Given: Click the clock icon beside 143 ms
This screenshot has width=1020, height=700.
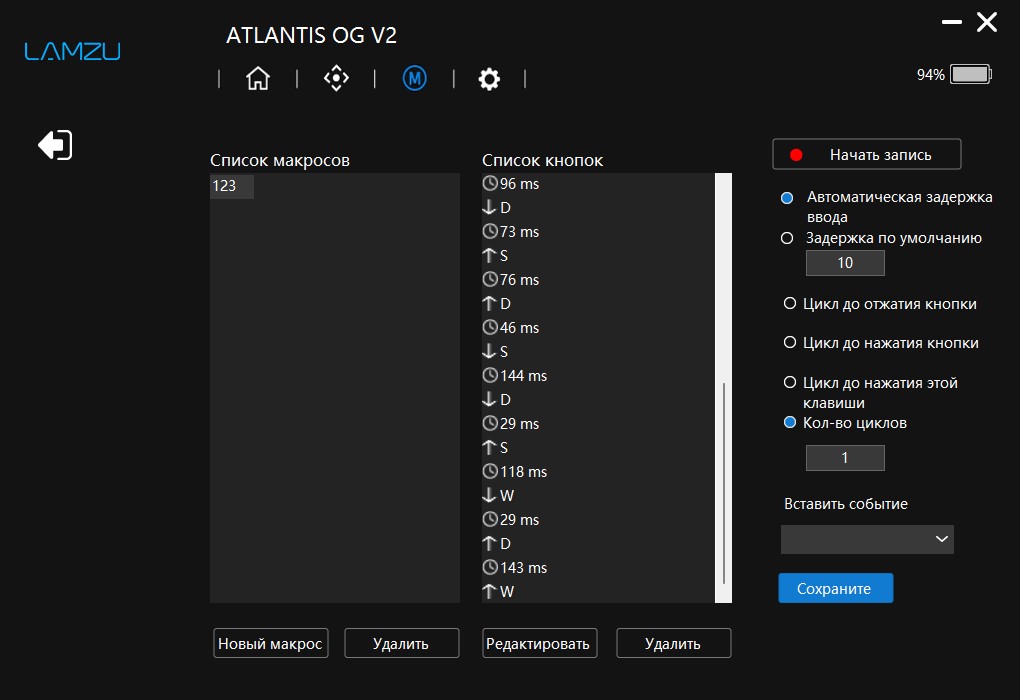Looking at the screenshot, I should click(490, 567).
